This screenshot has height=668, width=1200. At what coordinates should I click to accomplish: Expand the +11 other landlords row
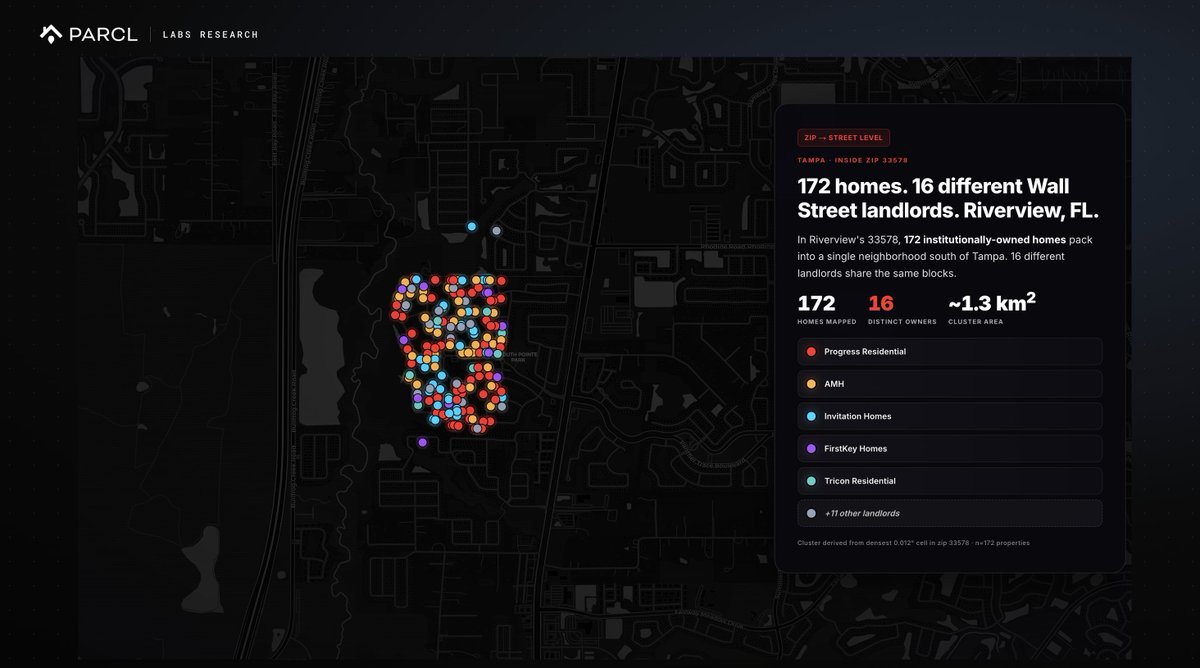click(x=950, y=513)
